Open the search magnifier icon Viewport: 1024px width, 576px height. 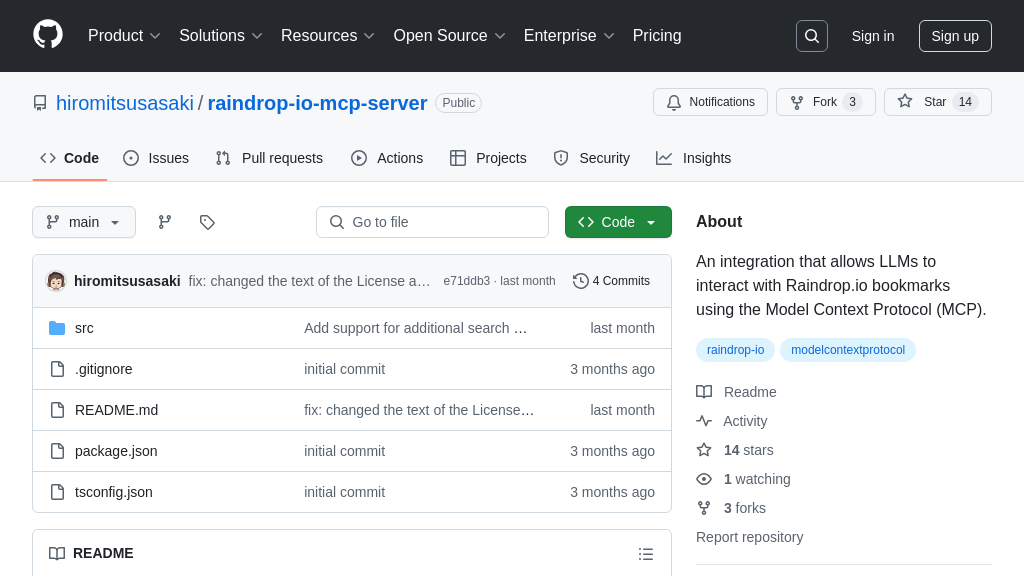pyautogui.click(x=811, y=36)
